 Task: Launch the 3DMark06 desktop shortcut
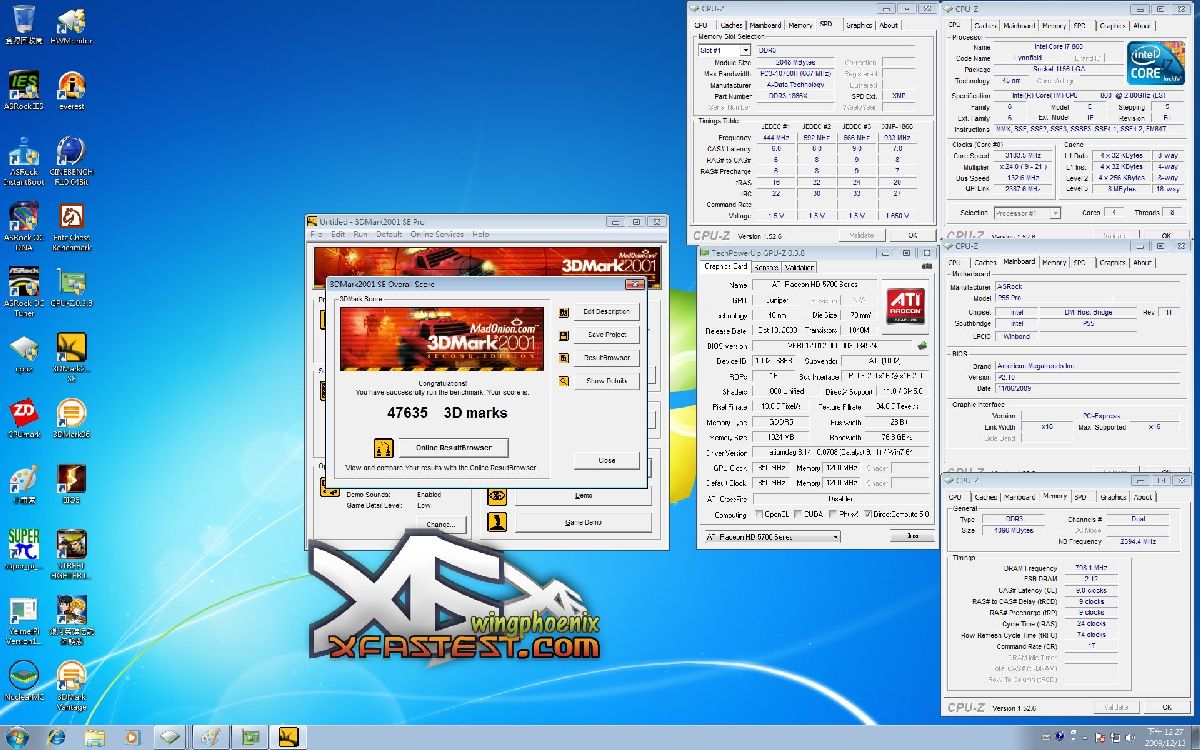[x=71, y=417]
